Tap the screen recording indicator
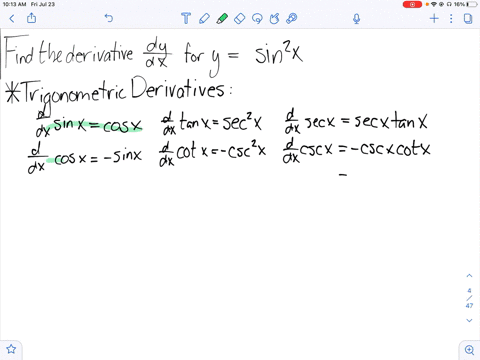This screenshot has height=360, width=480. pyautogui.click(x=412, y=4)
